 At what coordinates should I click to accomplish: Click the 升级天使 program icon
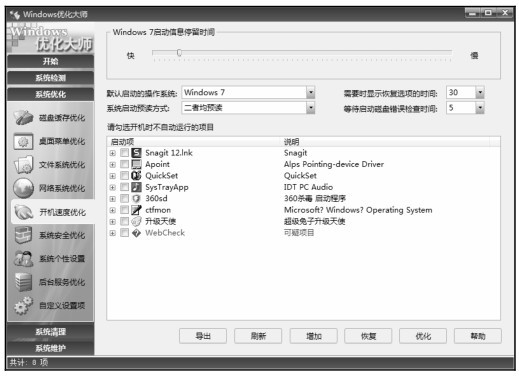[136, 221]
